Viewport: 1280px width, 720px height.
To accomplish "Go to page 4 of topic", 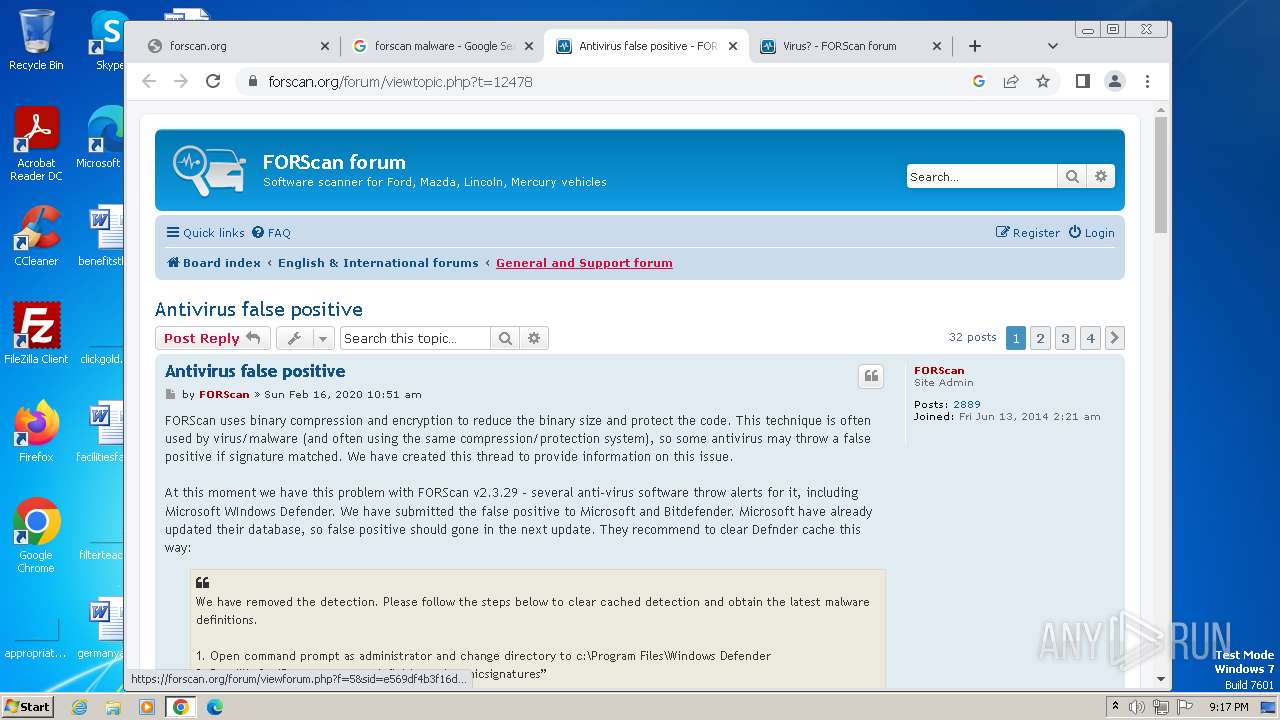I will coord(1090,338).
